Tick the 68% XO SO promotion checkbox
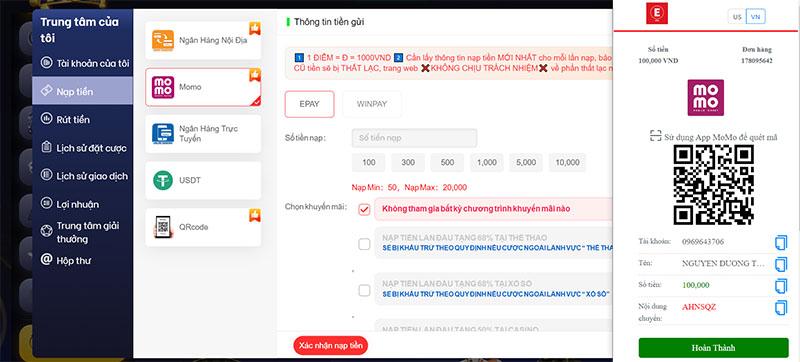The height and width of the screenshot is (362, 800). 364,291
